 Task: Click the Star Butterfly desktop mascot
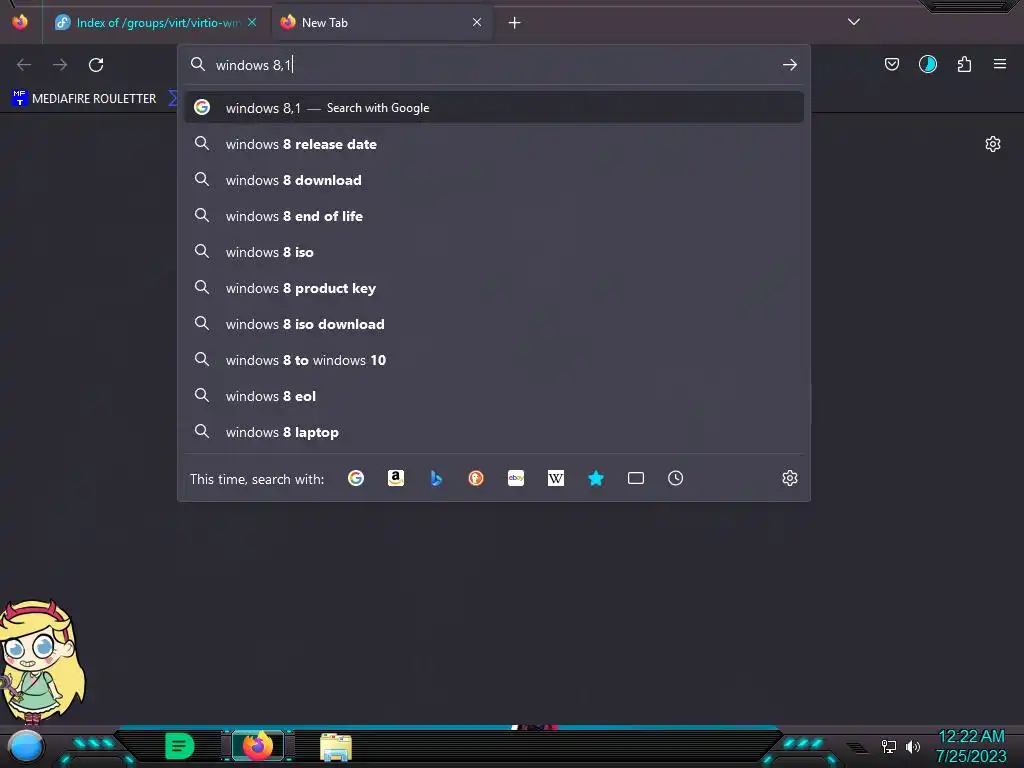pyautogui.click(x=40, y=662)
